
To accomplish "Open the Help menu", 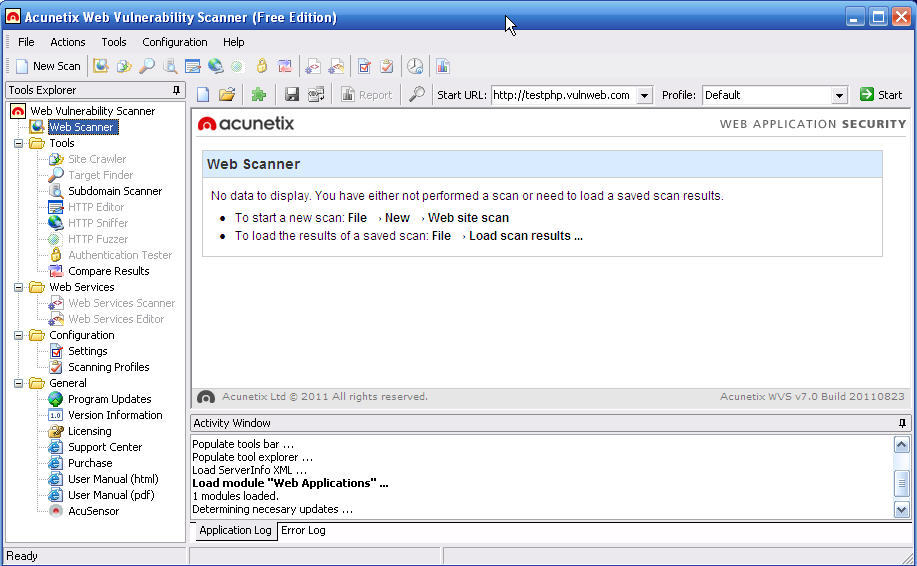I will click(233, 42).
